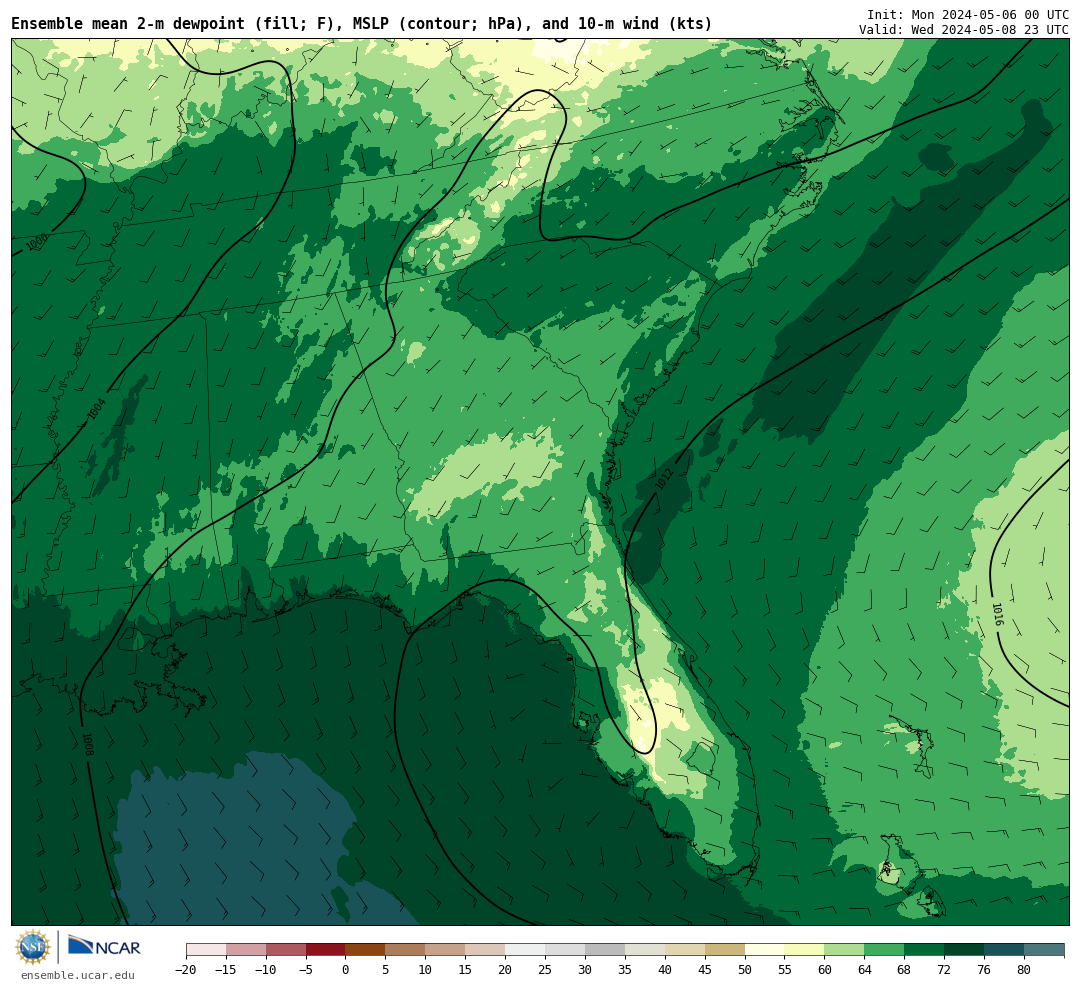1080x988 pixels.
Task: Click the map title about ensemble mean dewpoint
Action: tap(362, 24)
